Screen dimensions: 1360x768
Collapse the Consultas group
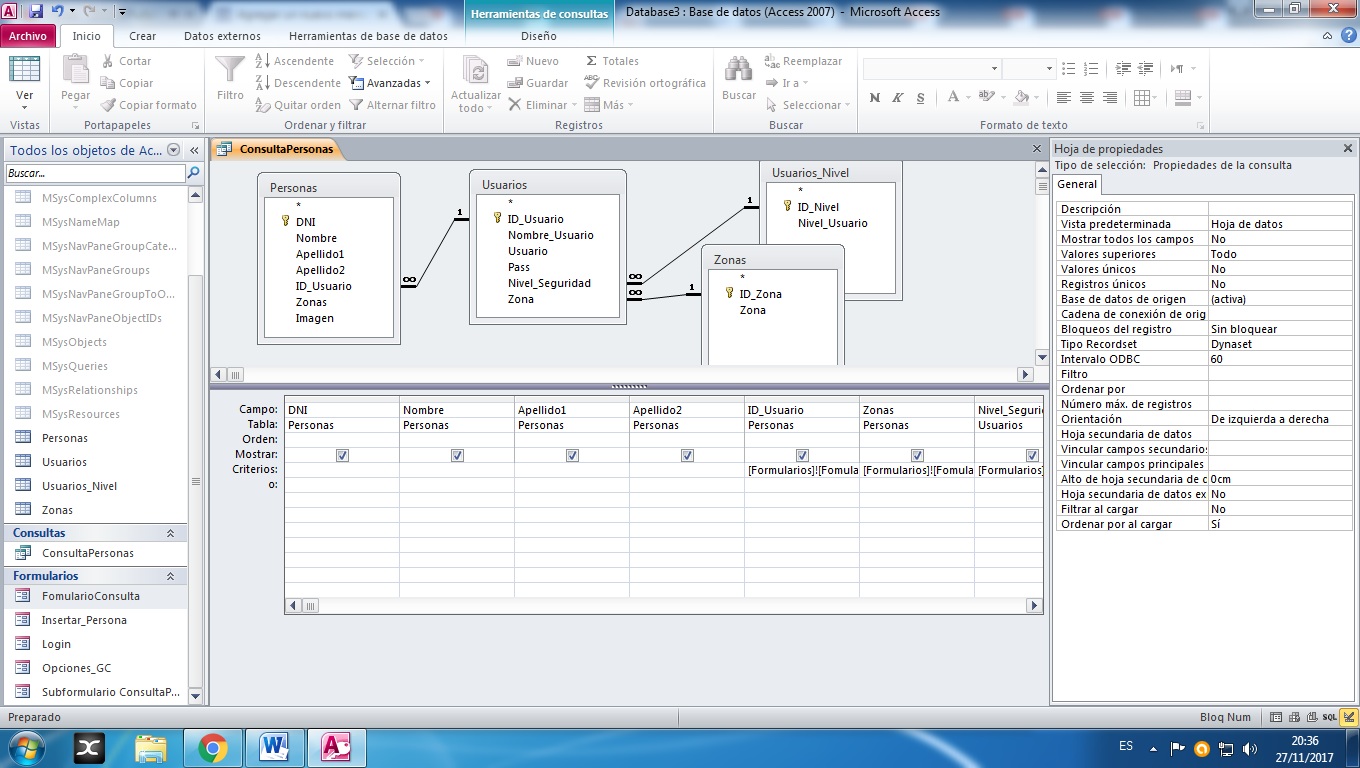coord(170,533)
